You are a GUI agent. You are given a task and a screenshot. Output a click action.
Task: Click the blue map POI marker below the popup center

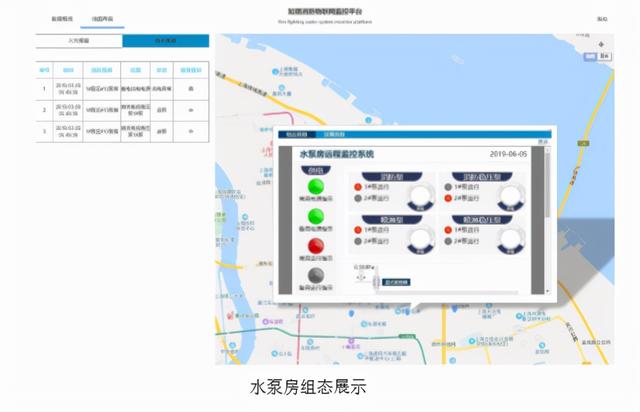click(407, 312)
